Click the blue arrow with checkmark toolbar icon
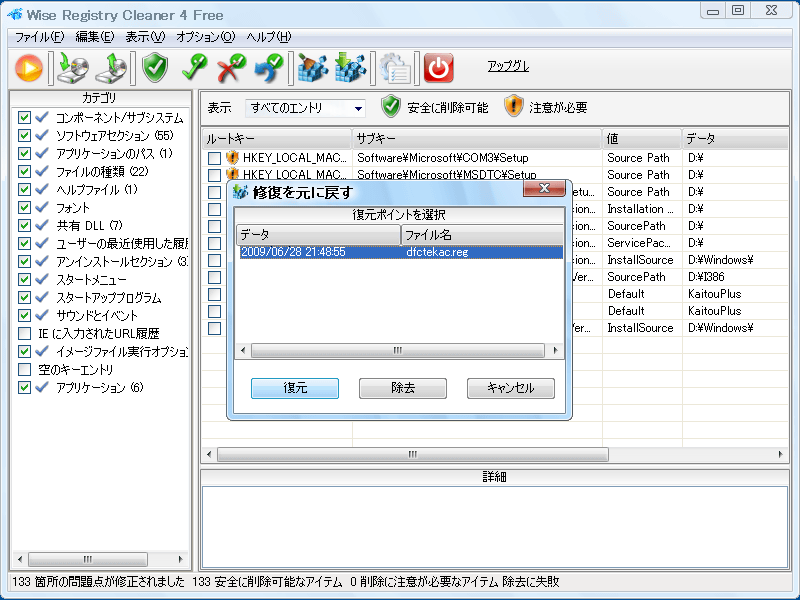 tap(269, 68)
